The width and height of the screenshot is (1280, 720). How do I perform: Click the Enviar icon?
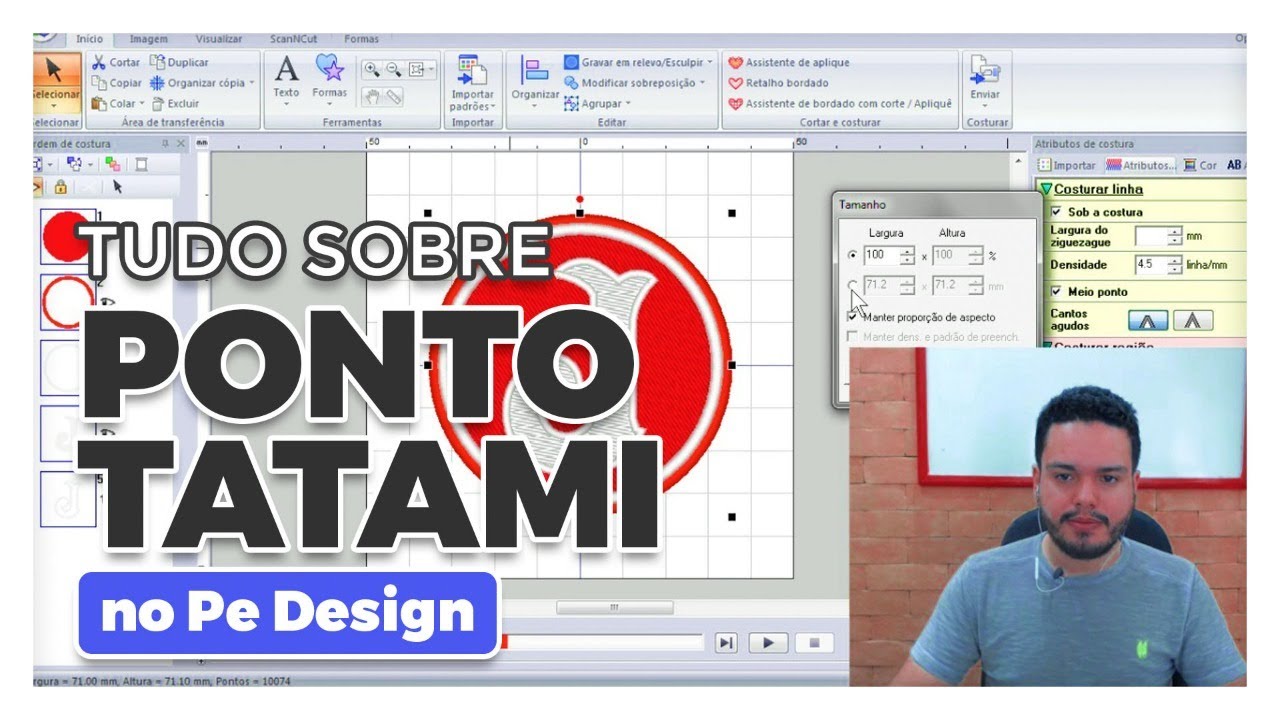click(984, 70)
